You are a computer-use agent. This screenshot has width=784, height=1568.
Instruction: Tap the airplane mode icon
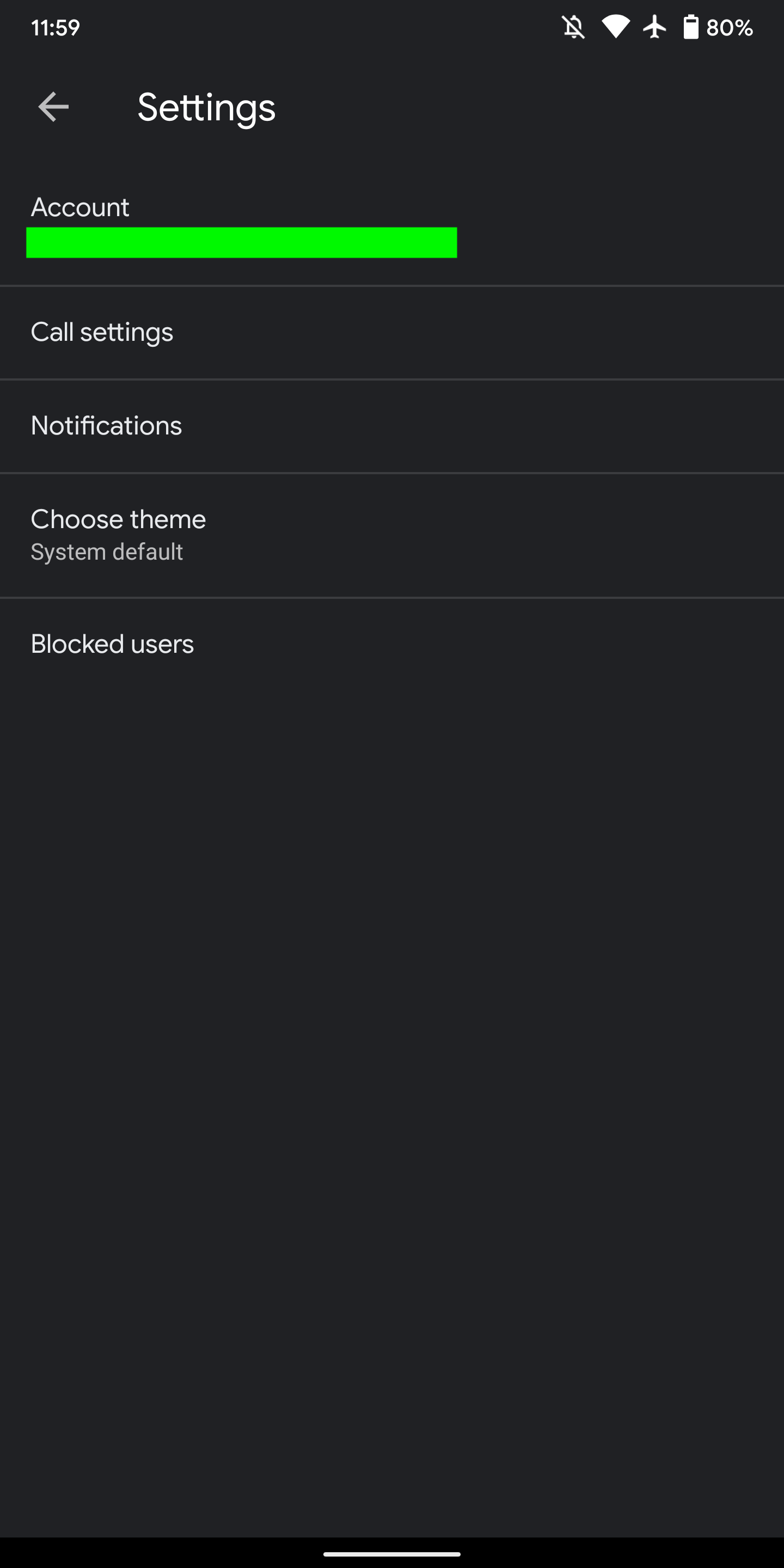[654, 27]
